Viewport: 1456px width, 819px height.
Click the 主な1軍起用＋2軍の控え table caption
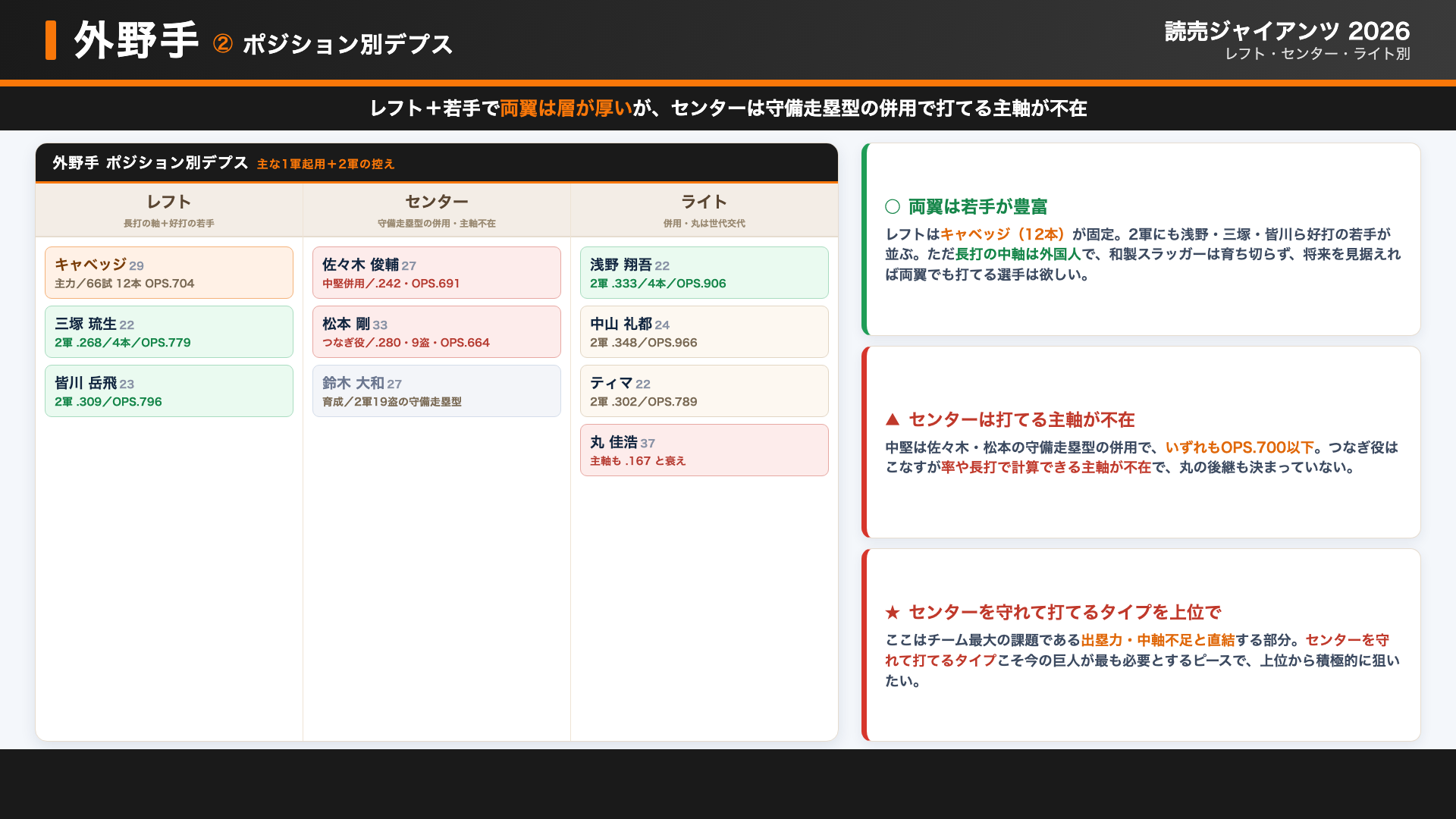pyautogui.click(x=326, y=164)
